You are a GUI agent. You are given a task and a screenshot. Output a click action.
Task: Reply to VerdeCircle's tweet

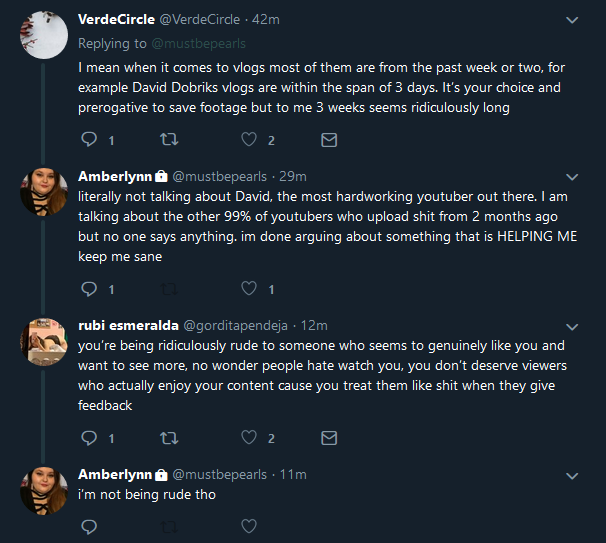pyautogui.click(x=89, y=139)
